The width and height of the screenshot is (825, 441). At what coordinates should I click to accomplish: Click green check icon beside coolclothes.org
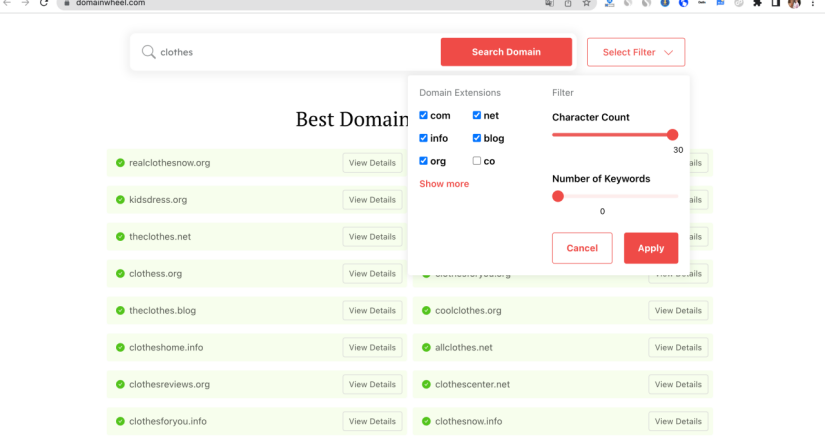click(426, 311)
